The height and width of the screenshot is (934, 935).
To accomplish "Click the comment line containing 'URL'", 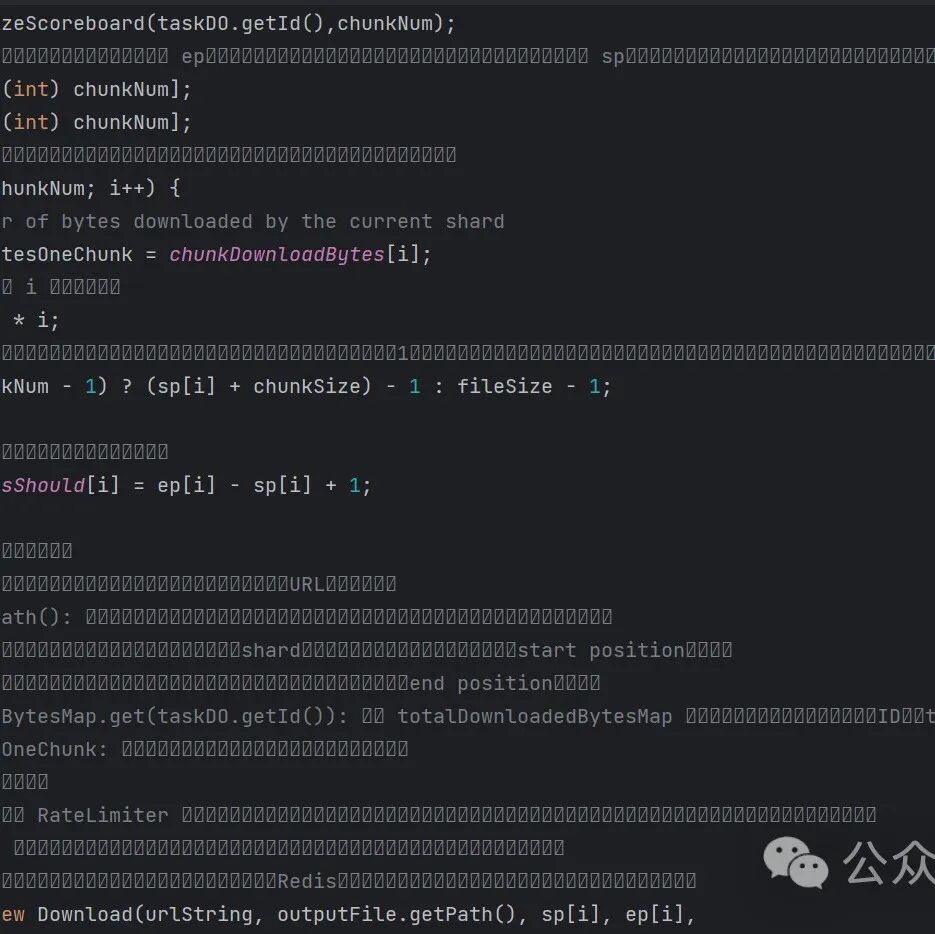I will tap(199, 583).
